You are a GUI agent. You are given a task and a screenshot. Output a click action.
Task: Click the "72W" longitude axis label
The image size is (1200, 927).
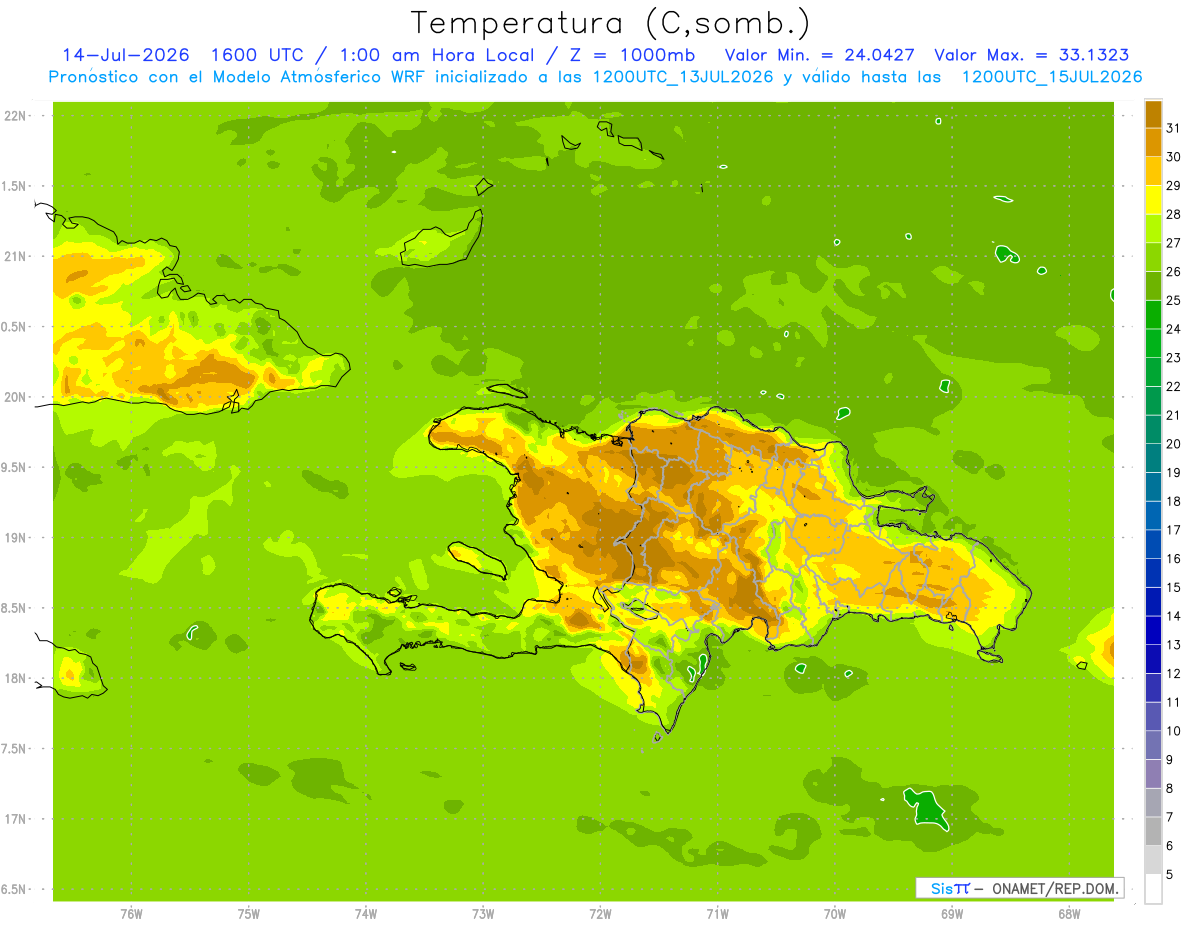(x=600, y=913)
